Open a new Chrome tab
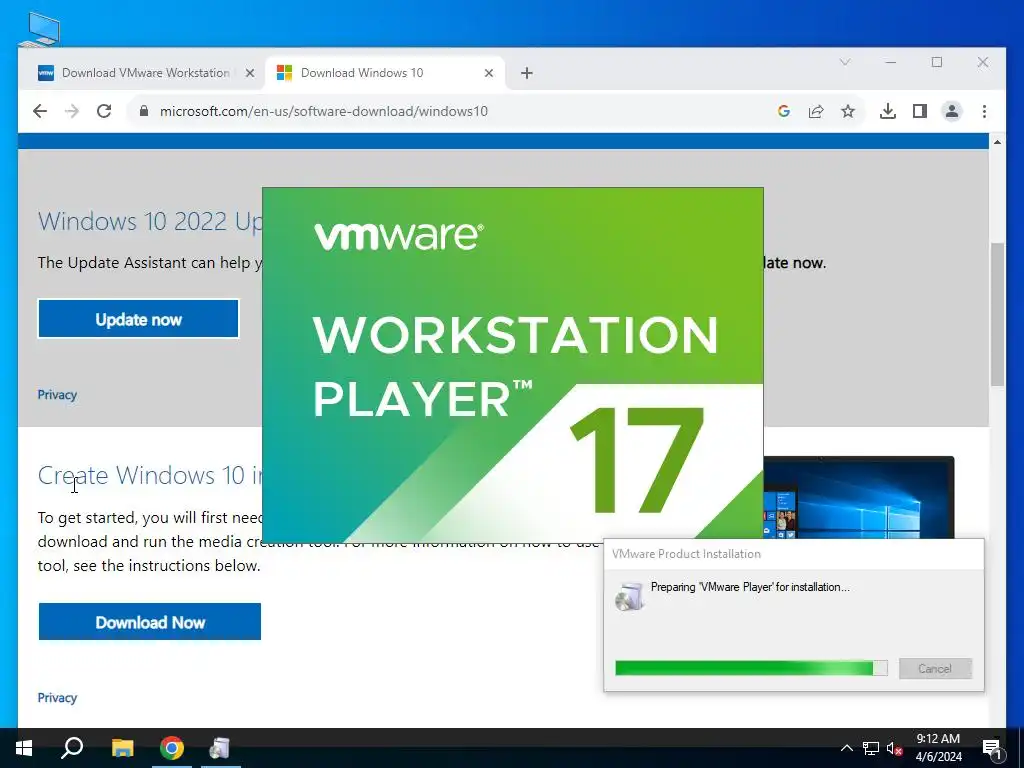This screenshot has width=1024, height=768. click(527, 73)
